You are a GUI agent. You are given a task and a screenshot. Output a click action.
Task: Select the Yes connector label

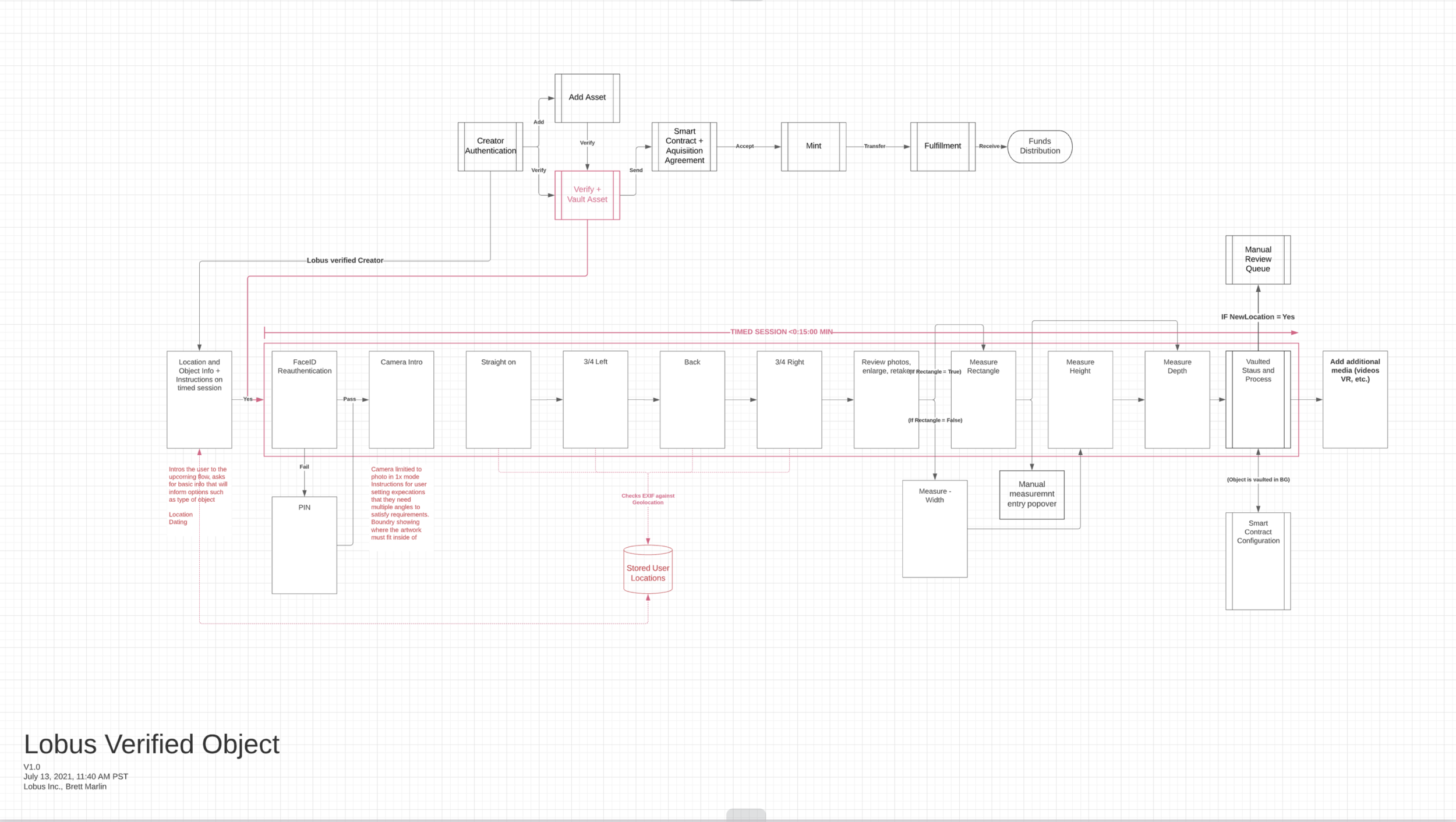tap(248, 399)
